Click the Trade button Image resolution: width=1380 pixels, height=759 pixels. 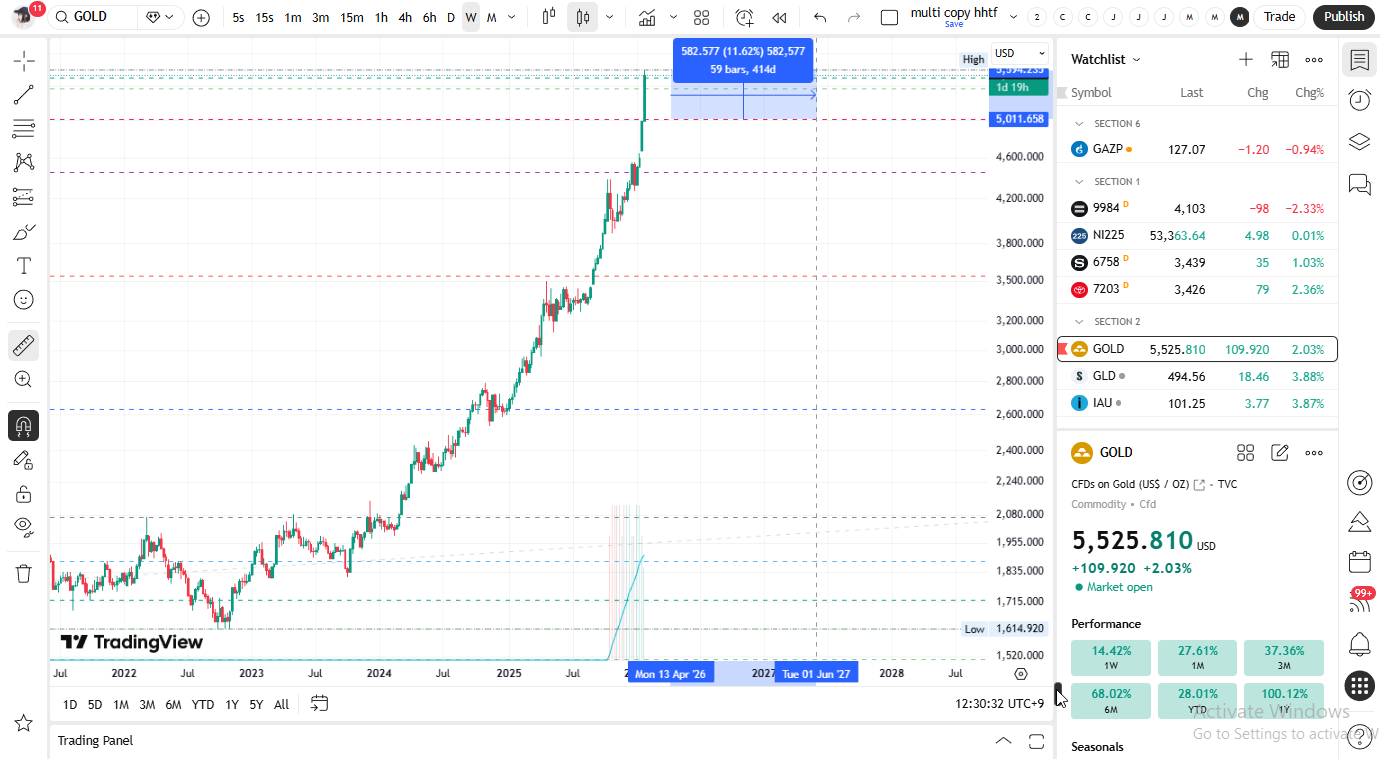point(1279,17)
